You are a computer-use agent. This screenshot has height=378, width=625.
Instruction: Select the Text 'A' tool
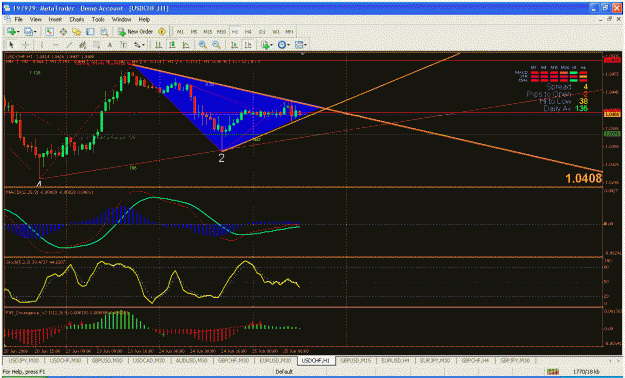tap(110, 45)
